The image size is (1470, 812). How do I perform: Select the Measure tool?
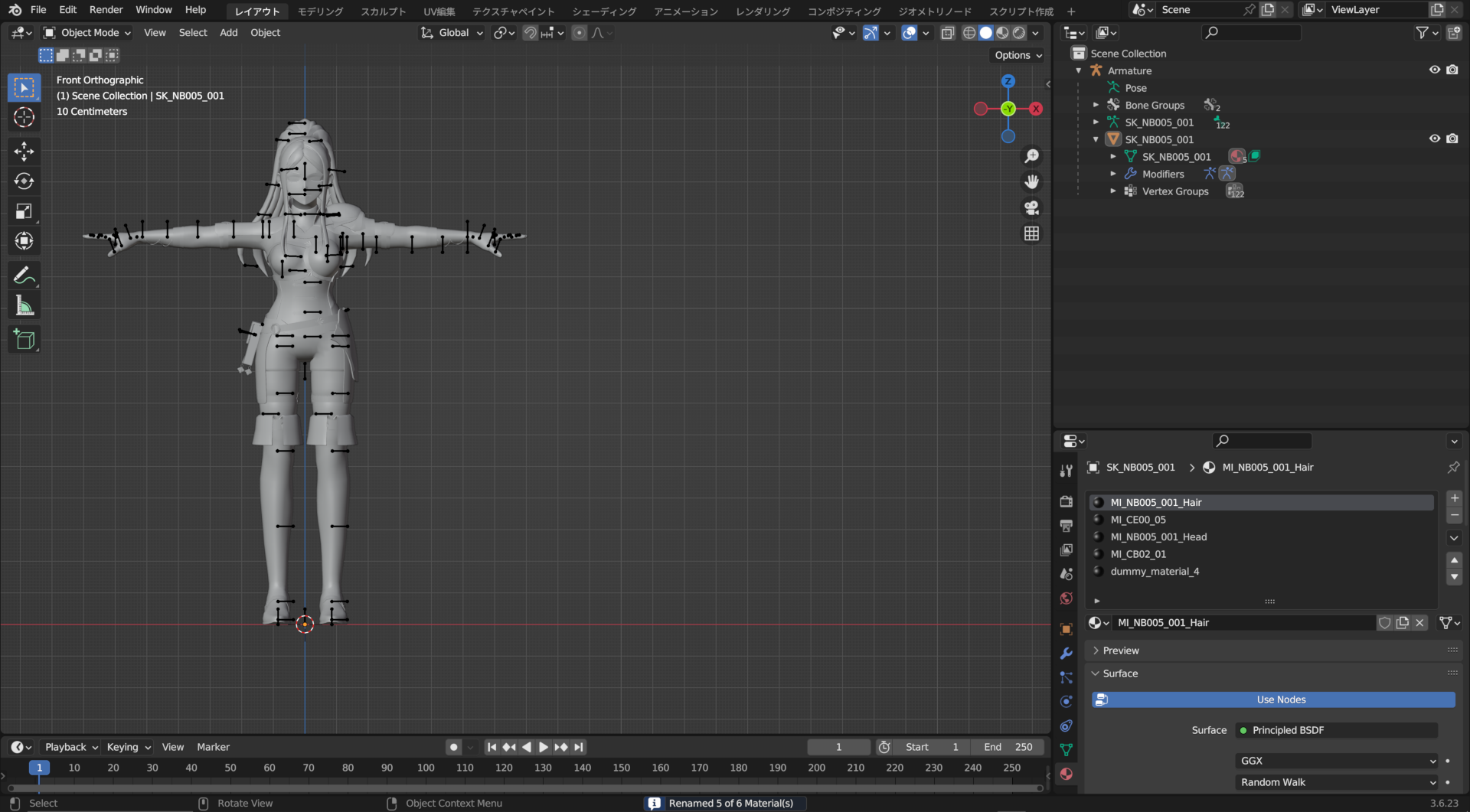tap(24, 306)
